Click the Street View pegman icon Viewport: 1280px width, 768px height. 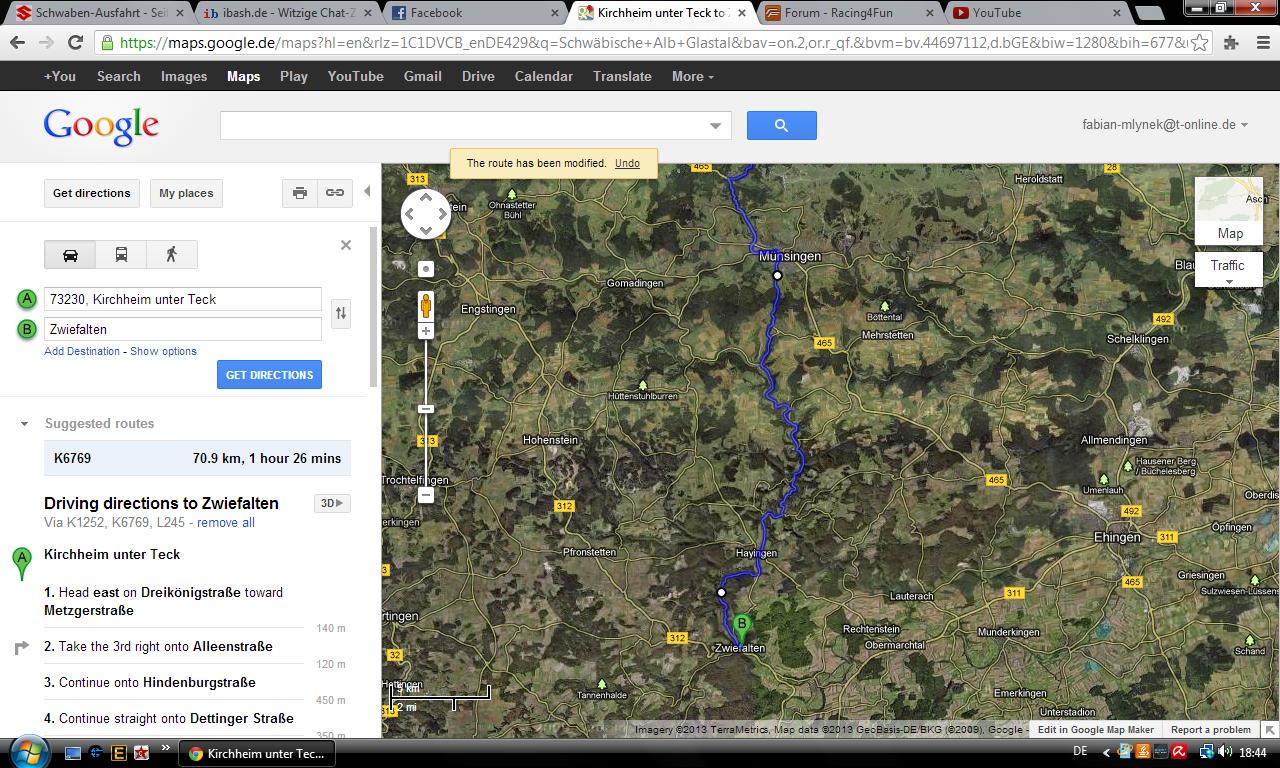click(426, 305)
